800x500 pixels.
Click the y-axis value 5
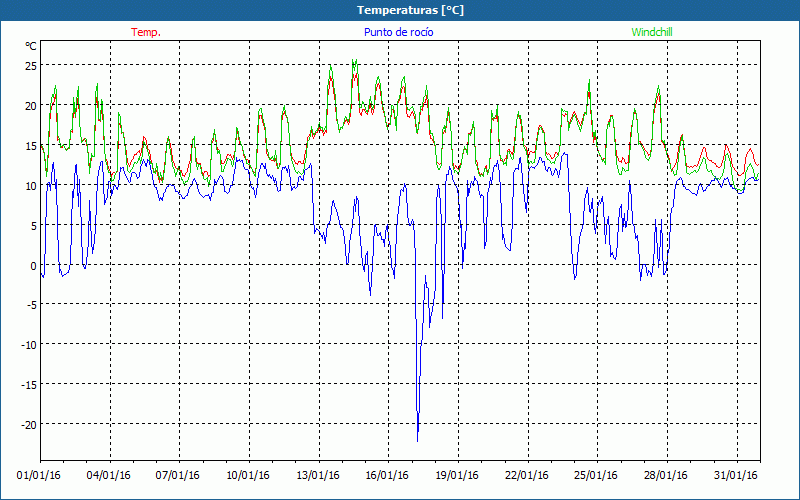tap(34, 225)
